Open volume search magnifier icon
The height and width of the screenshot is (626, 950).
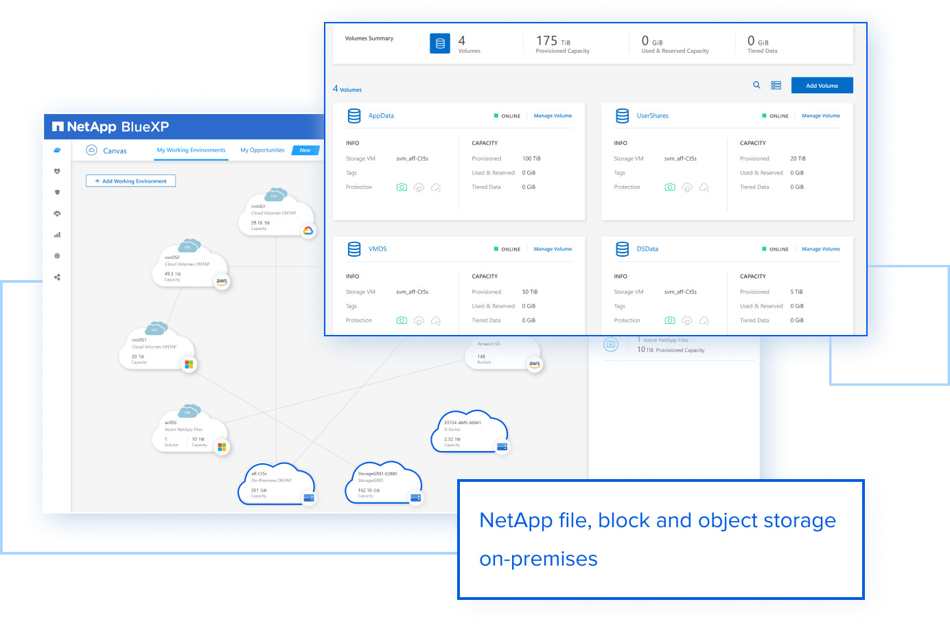[756, 85]
